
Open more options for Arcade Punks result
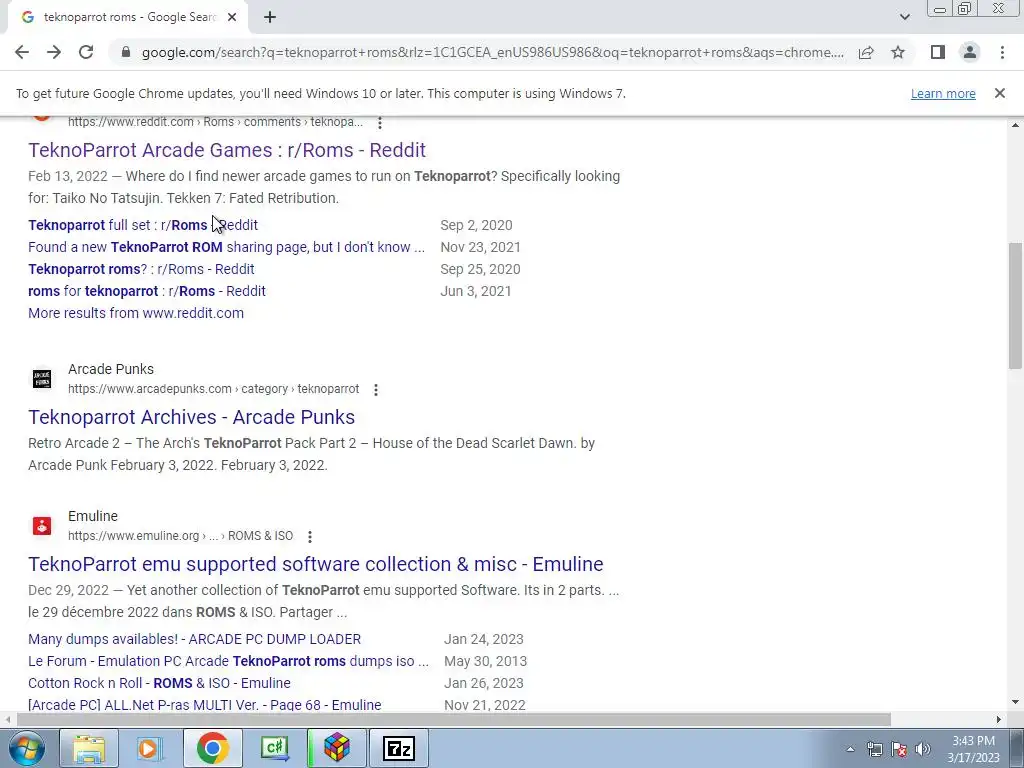coord(376,389)
